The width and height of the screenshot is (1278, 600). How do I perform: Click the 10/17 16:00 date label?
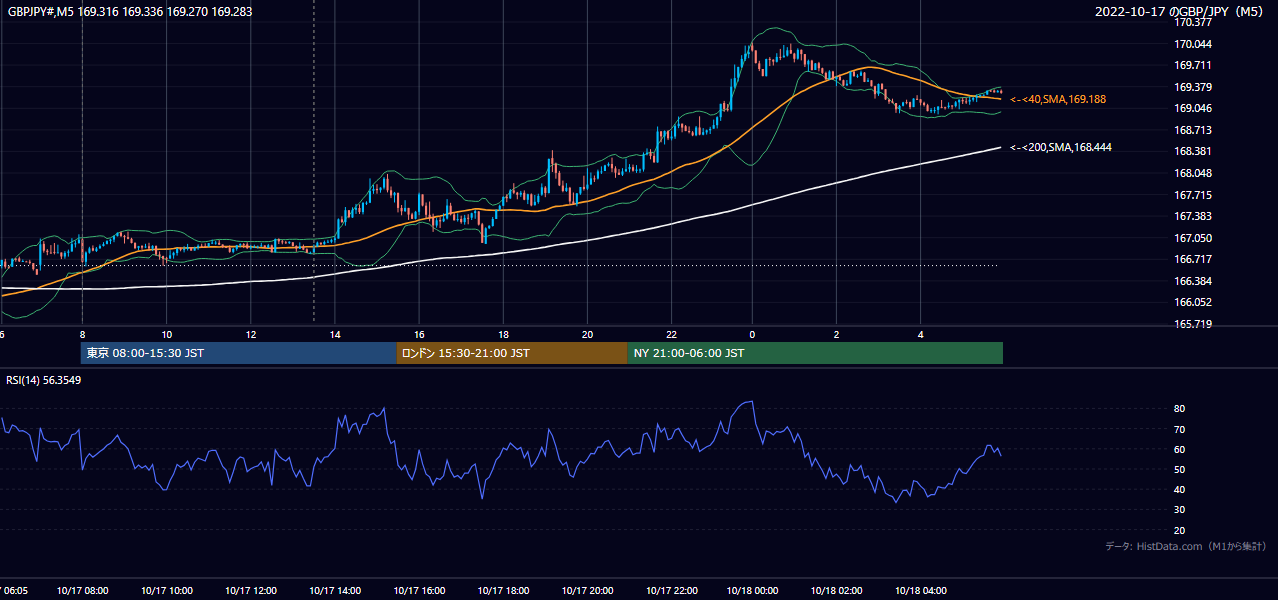pos(419,591)
